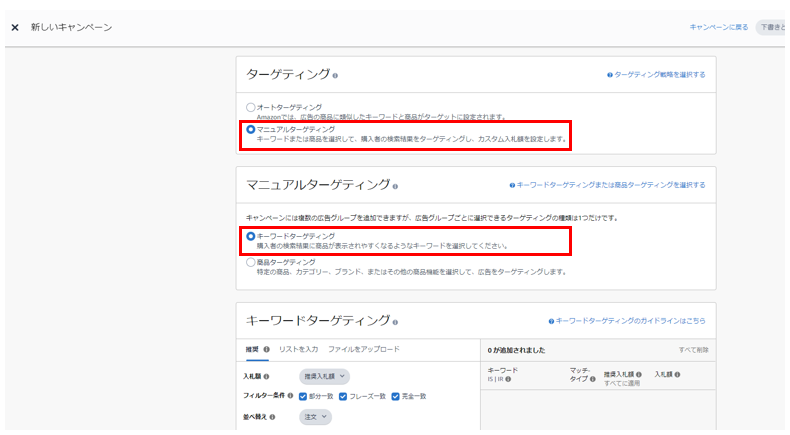
Task: Uncheck フレーズ一致 filter checkbox
Action: click(x=343, y=396)
